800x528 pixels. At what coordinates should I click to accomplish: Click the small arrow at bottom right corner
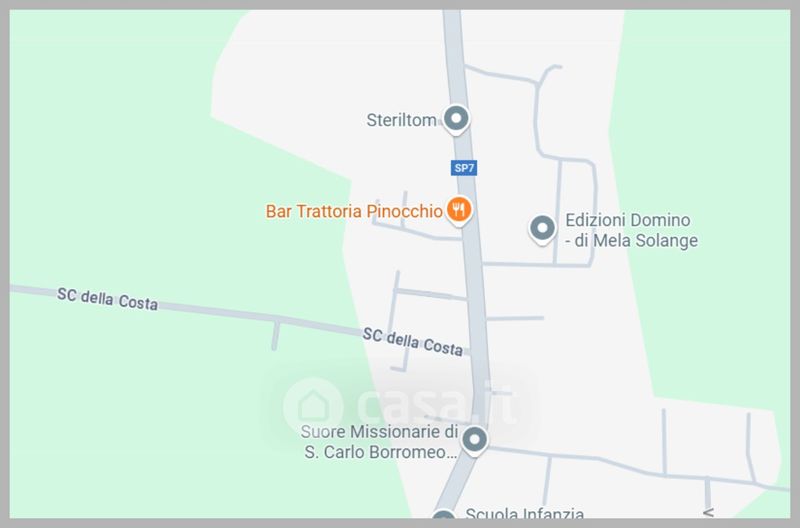click(708, 512)
